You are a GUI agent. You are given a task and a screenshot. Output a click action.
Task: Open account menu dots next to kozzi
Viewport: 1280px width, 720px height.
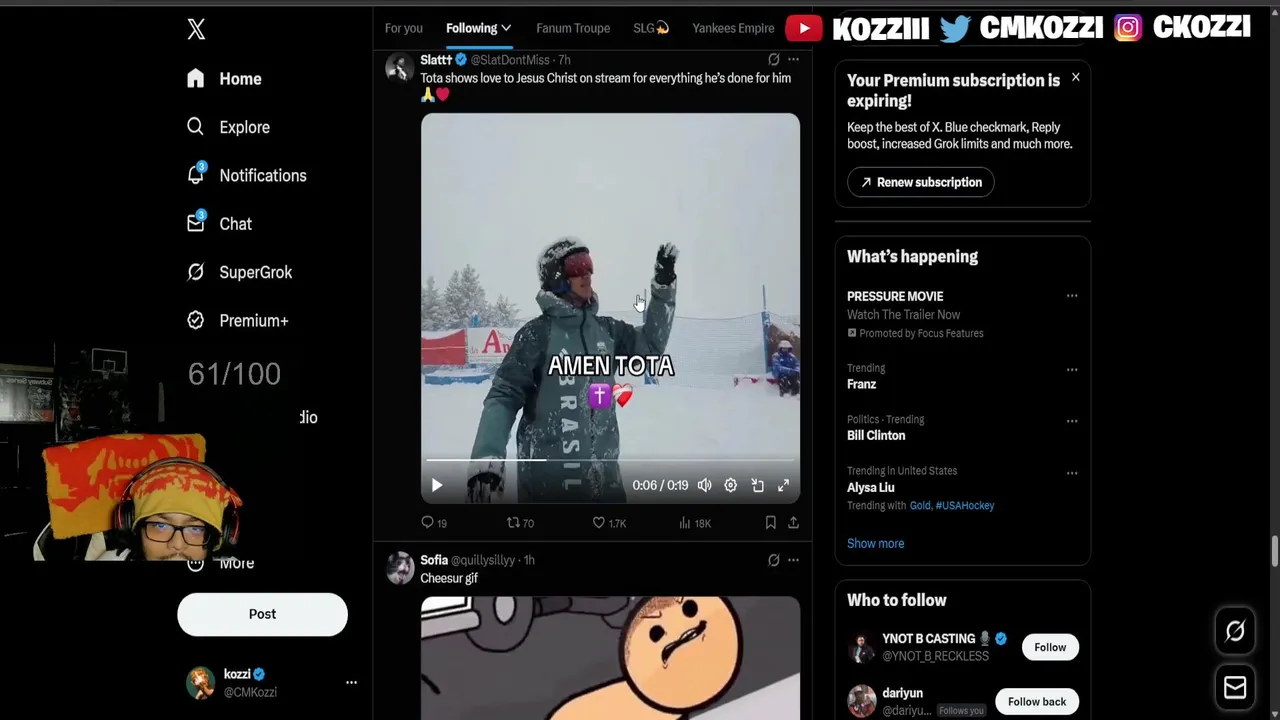[351, 682]
